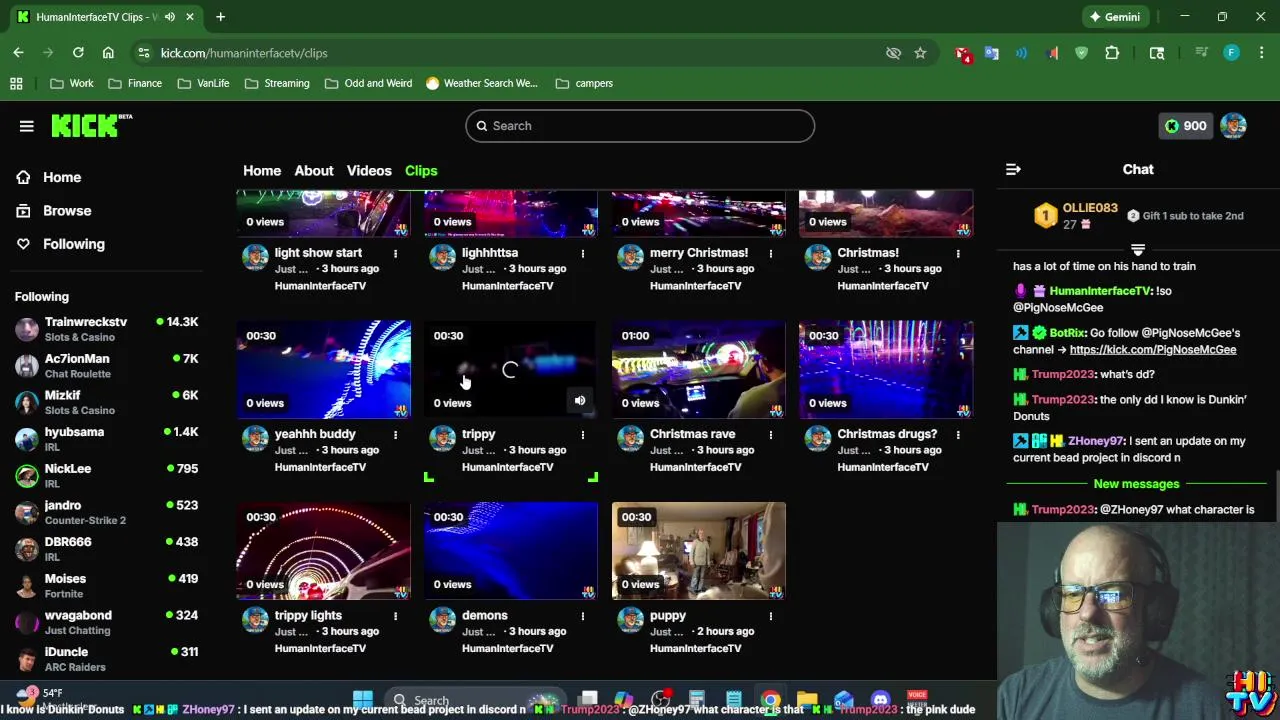
Task: Select the Clips tab
Action: (x=421, y=171)
